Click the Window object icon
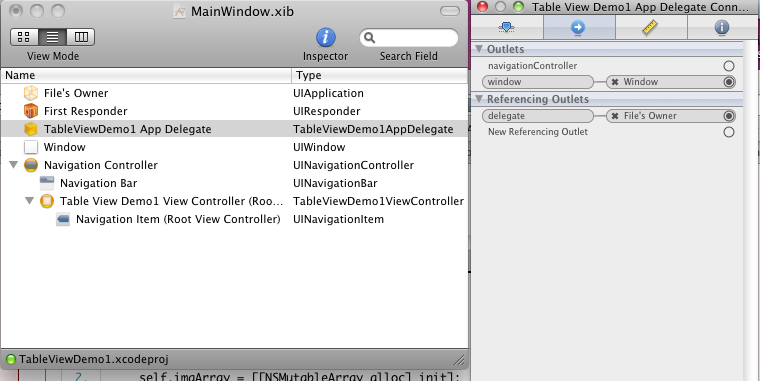The height and width of the screenshot is (381, 760). tap(31, 147)
